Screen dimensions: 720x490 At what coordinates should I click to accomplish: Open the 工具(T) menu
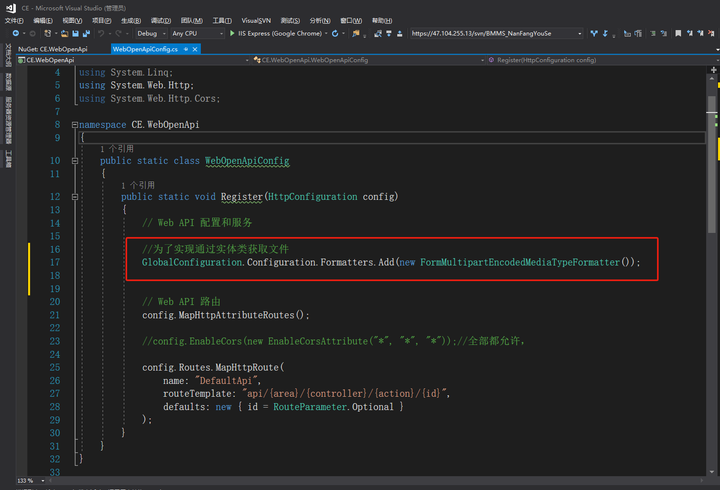click(x=221, y=19)
